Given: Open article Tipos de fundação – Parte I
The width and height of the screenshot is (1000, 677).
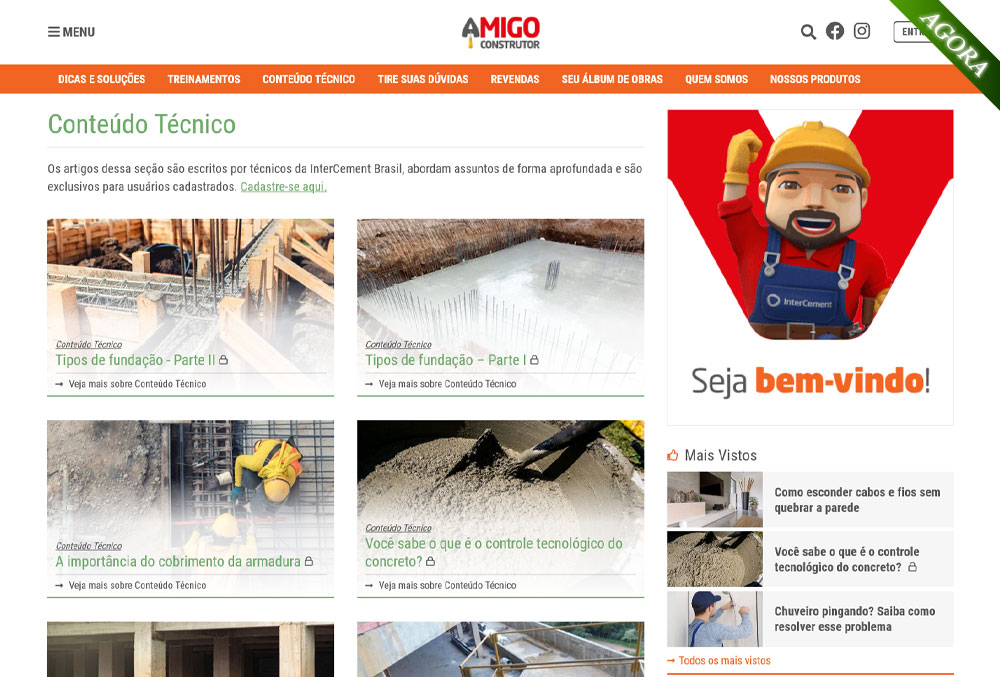Looking at the screenshot, I should click(x=446, y=360).
